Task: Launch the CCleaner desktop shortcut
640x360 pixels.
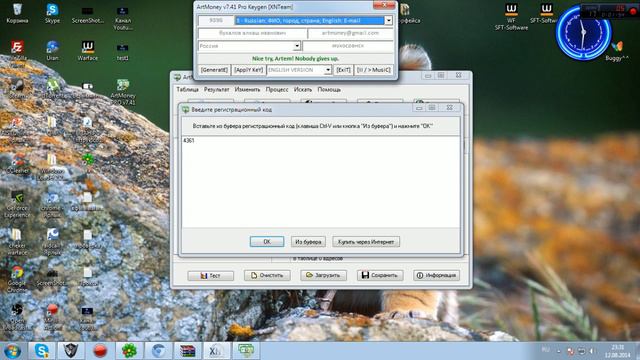Action: tap(17, 163)
